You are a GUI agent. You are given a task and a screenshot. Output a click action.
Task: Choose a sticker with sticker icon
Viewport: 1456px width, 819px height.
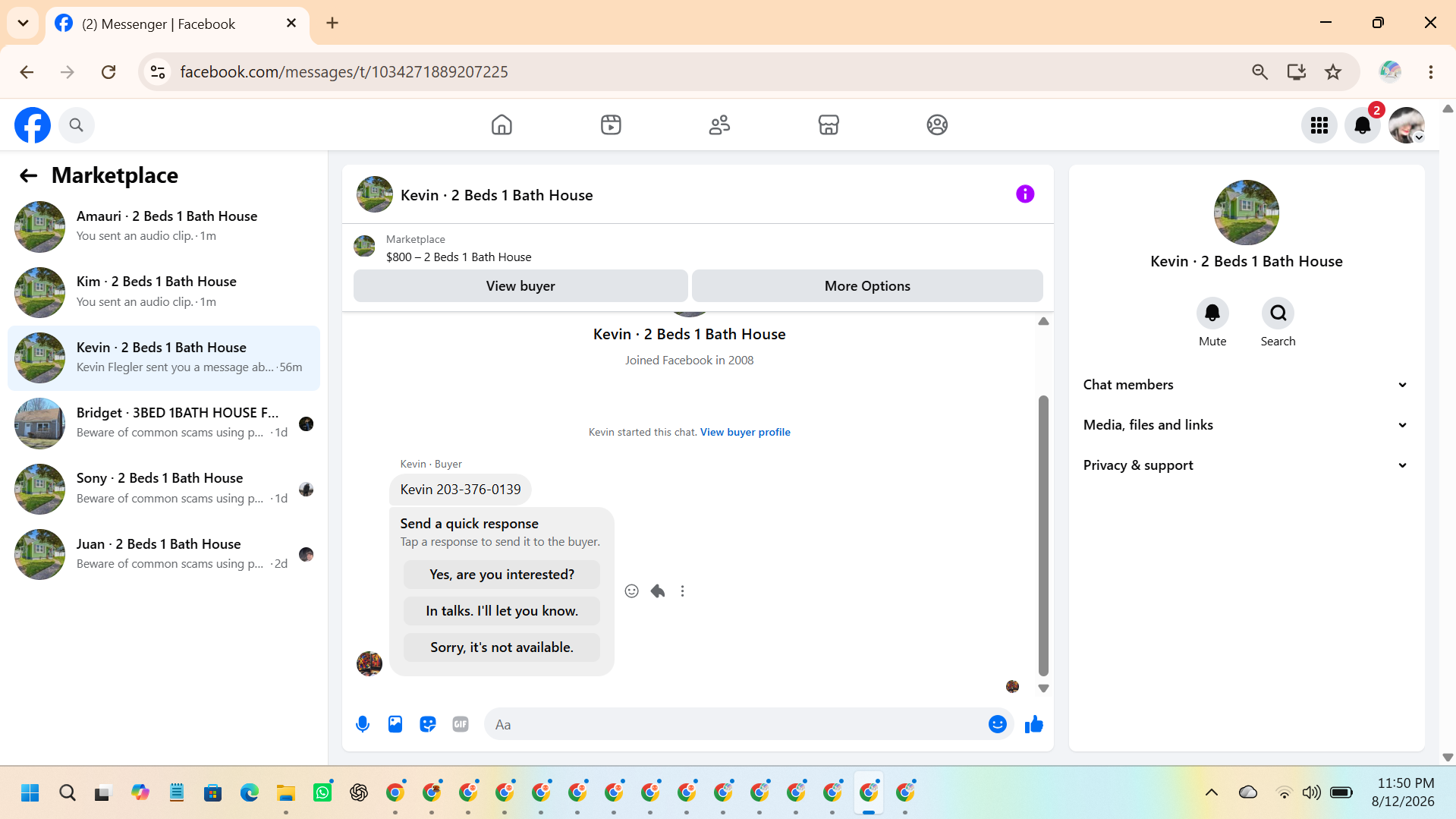428,724
